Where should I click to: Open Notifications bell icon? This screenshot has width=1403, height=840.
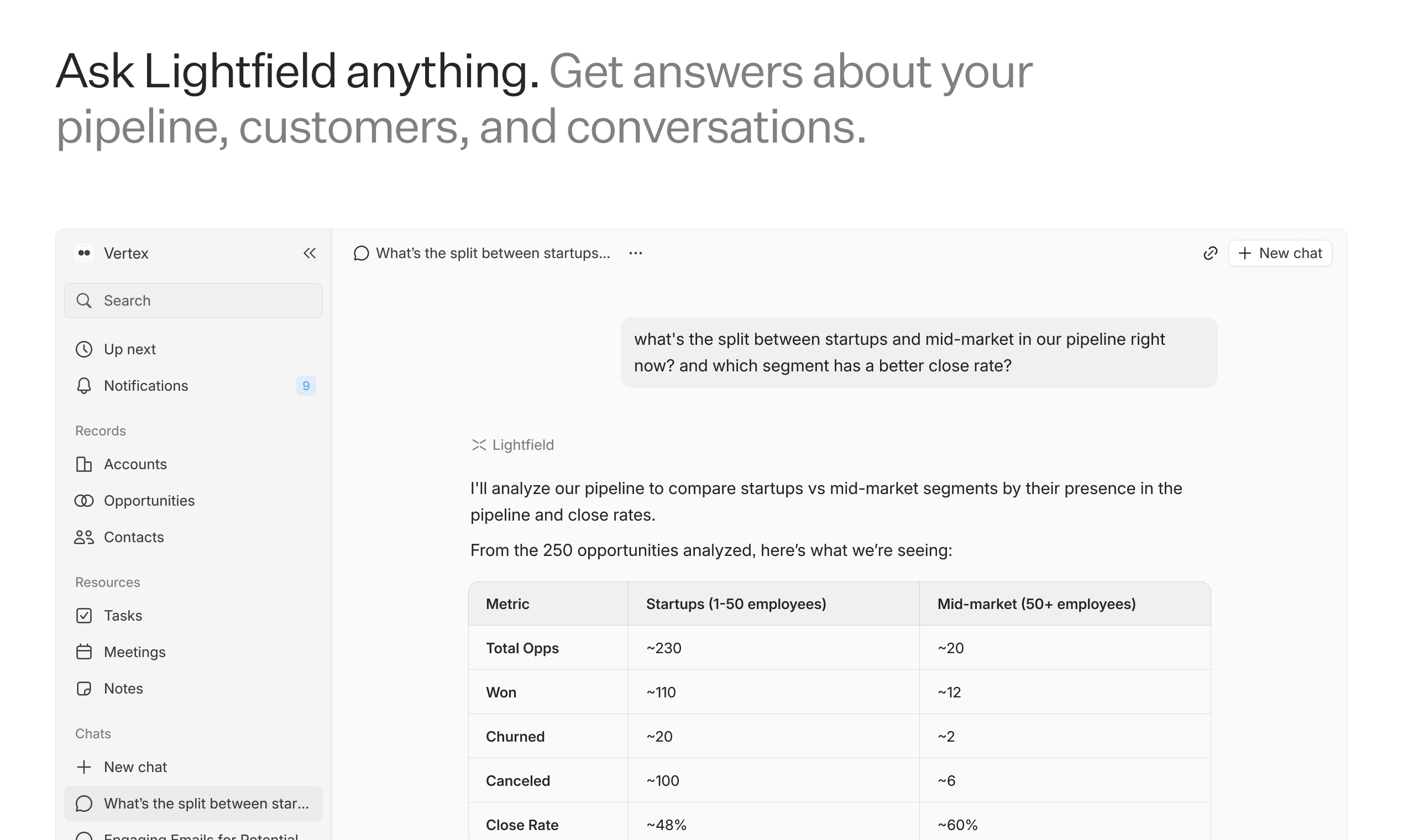tap(84, 386)
